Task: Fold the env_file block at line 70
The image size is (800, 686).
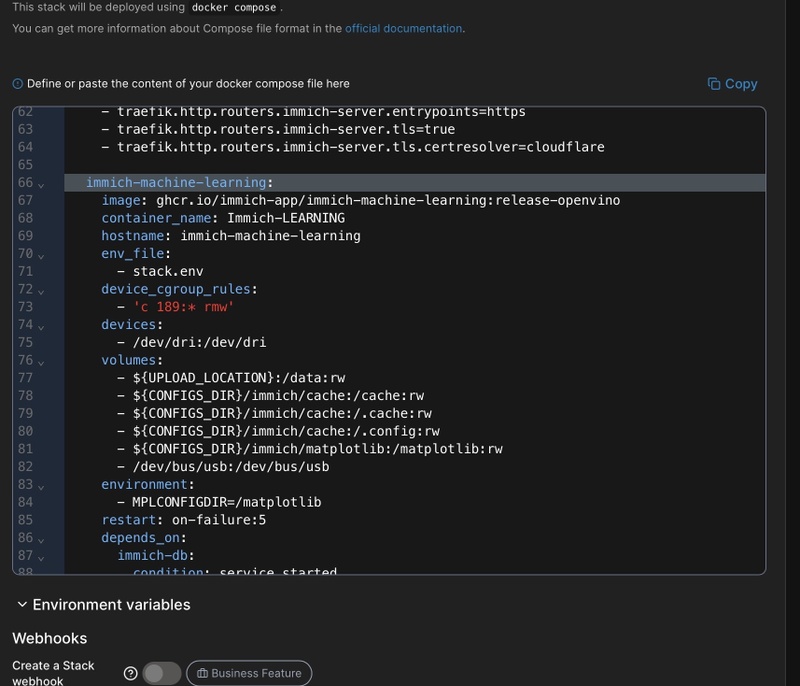Action: pyautogui.click(x=41, y=255)
